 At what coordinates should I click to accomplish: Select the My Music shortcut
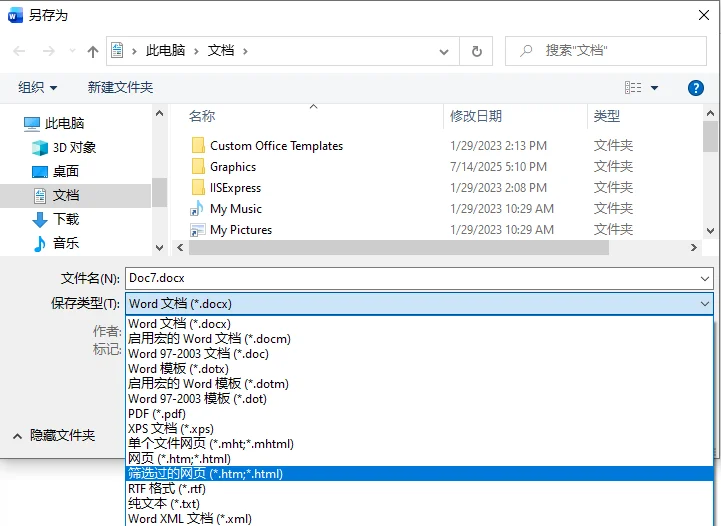(235, 209)
